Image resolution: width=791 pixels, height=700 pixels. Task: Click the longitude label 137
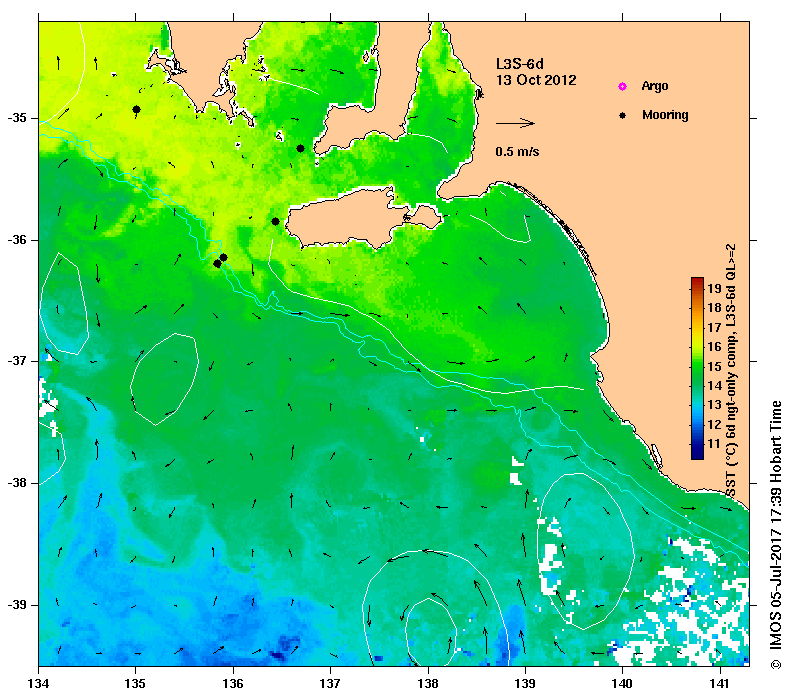330,684
